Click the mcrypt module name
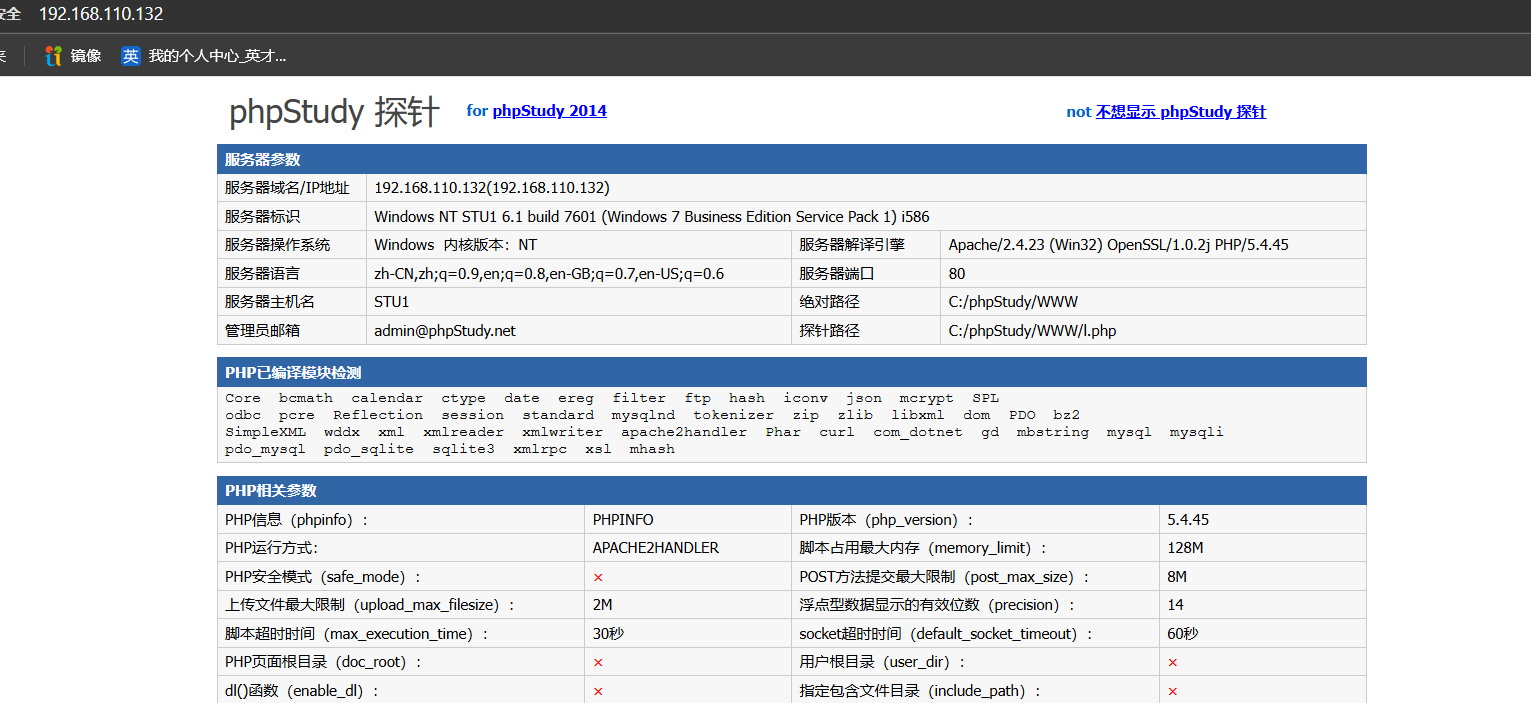Image resolution: width=1531 pixels, height=703 pixels. [926, 398]
